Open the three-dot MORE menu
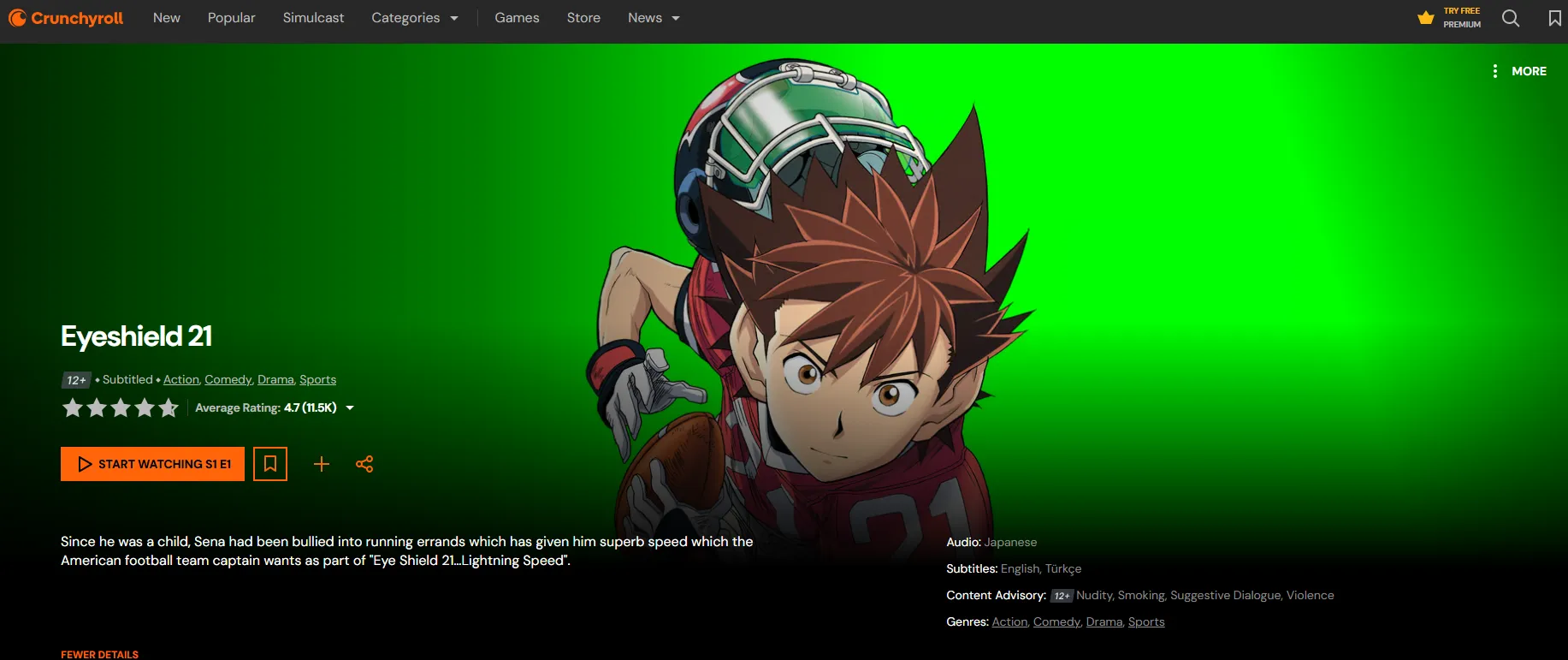Image resolution: width=1568 pixels, height=660 pixels. (1519, 71)
